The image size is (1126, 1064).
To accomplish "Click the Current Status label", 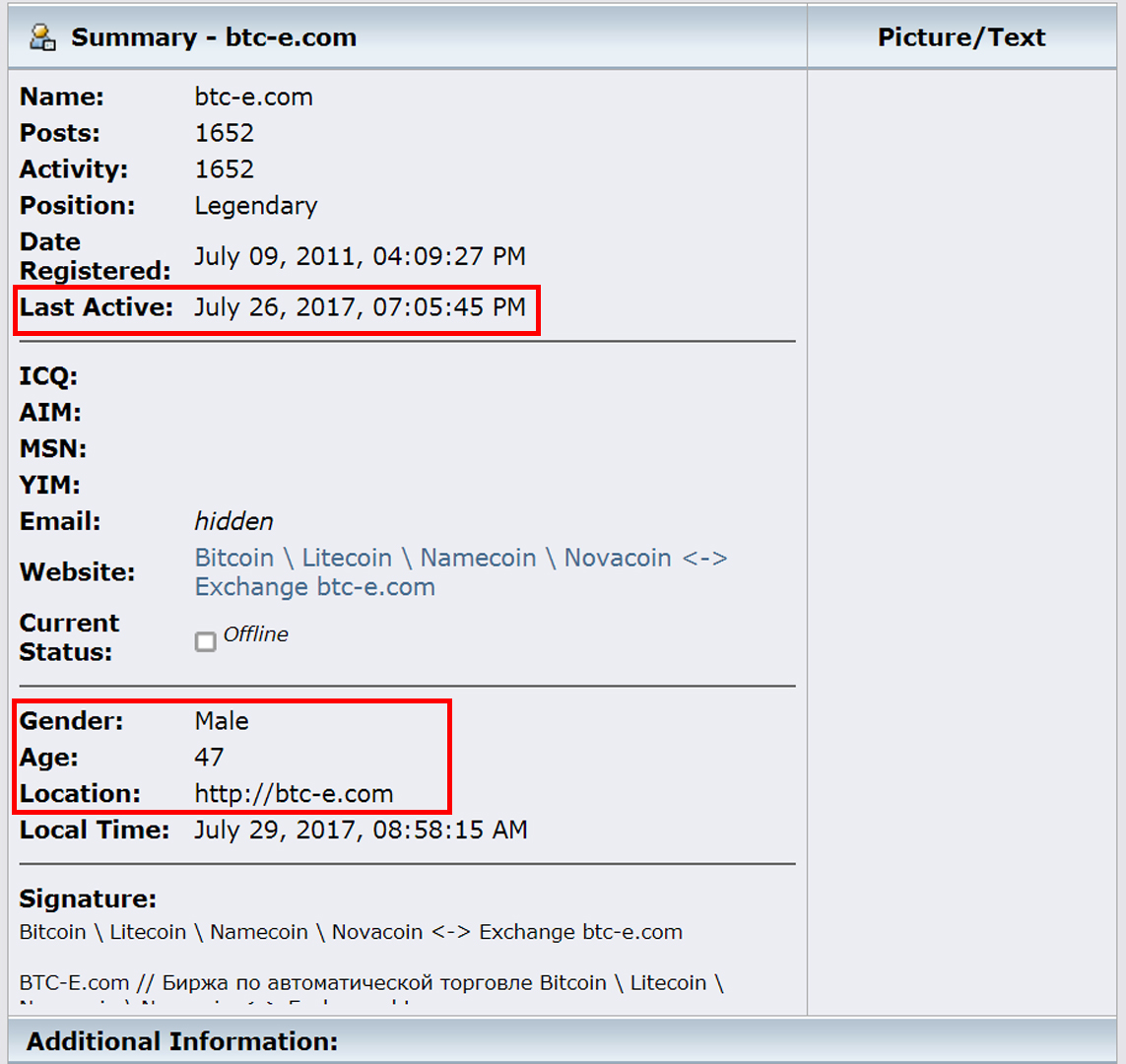I will (x=70, y=637).
